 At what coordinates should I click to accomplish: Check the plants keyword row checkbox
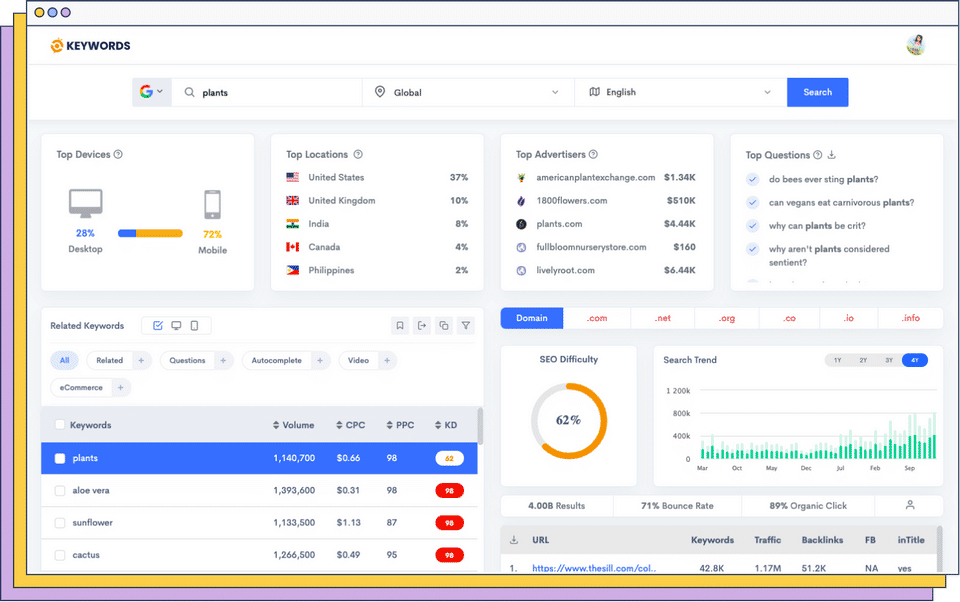pyautogui.click(x=59, y=458)
